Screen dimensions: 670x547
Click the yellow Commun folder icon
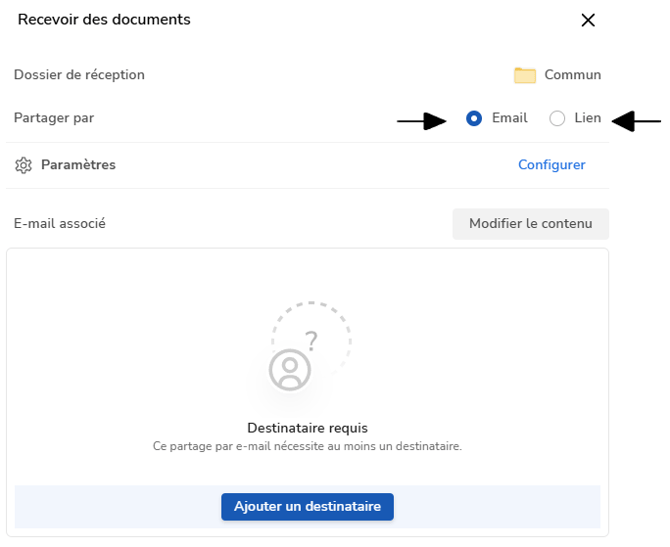[x=525, y=75]
